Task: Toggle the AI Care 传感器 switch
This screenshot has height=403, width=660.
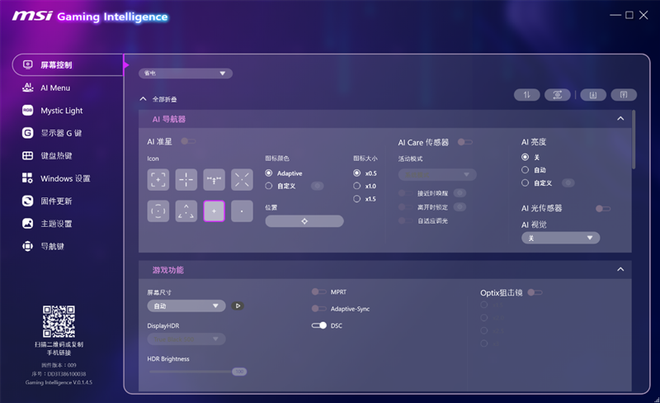Action: [465, 142]
